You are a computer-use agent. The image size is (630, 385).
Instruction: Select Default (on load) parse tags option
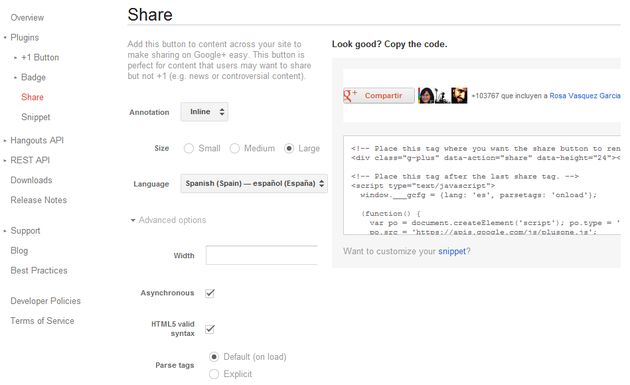tap(214, 357)
